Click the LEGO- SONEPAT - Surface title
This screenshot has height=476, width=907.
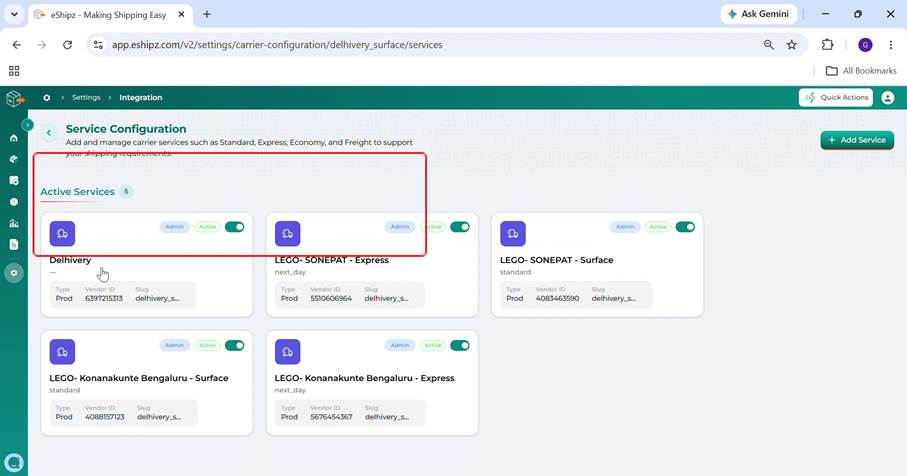(556, 260)
